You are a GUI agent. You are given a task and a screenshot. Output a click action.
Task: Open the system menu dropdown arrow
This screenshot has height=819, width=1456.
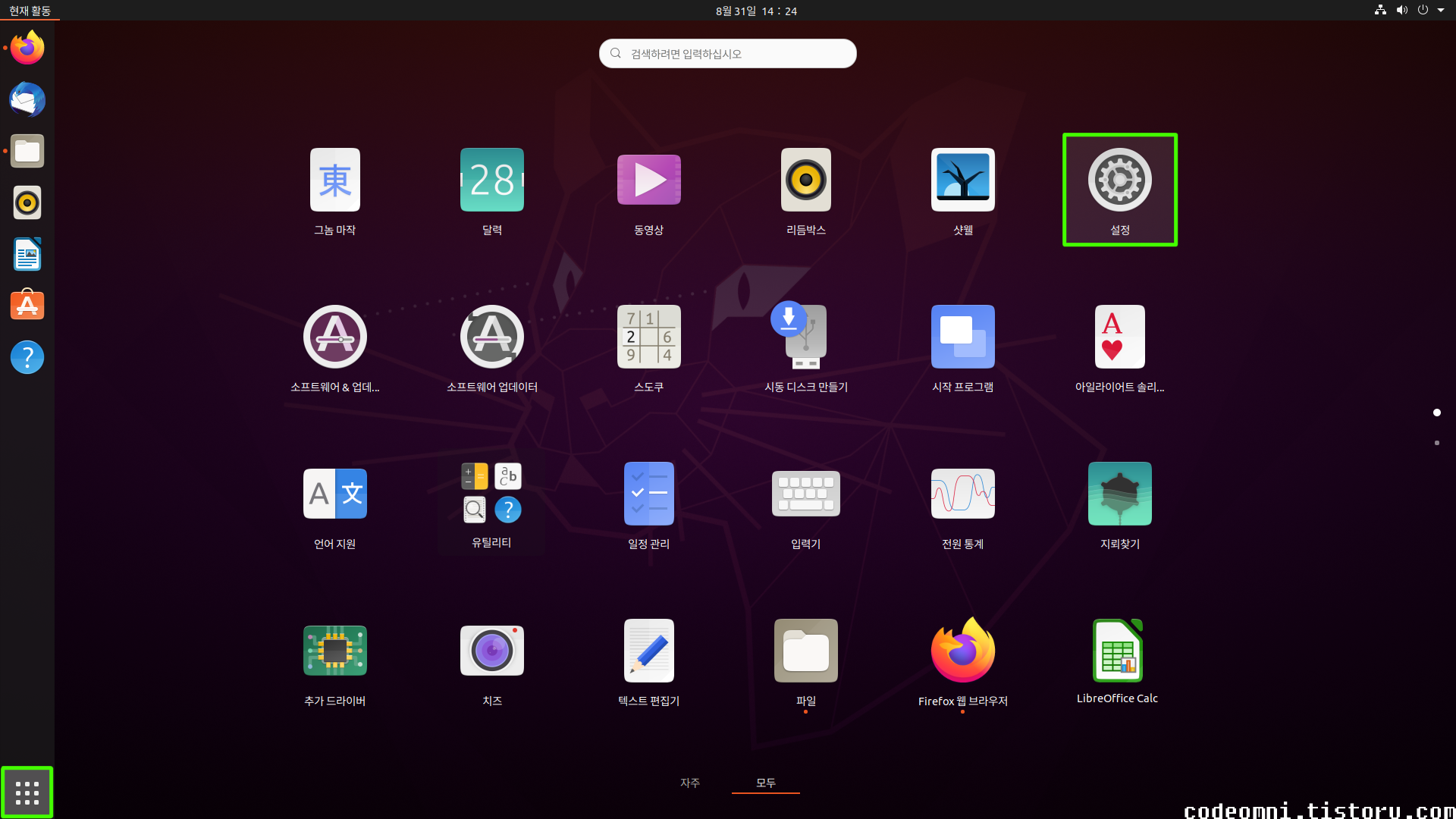pos(1441,11)
